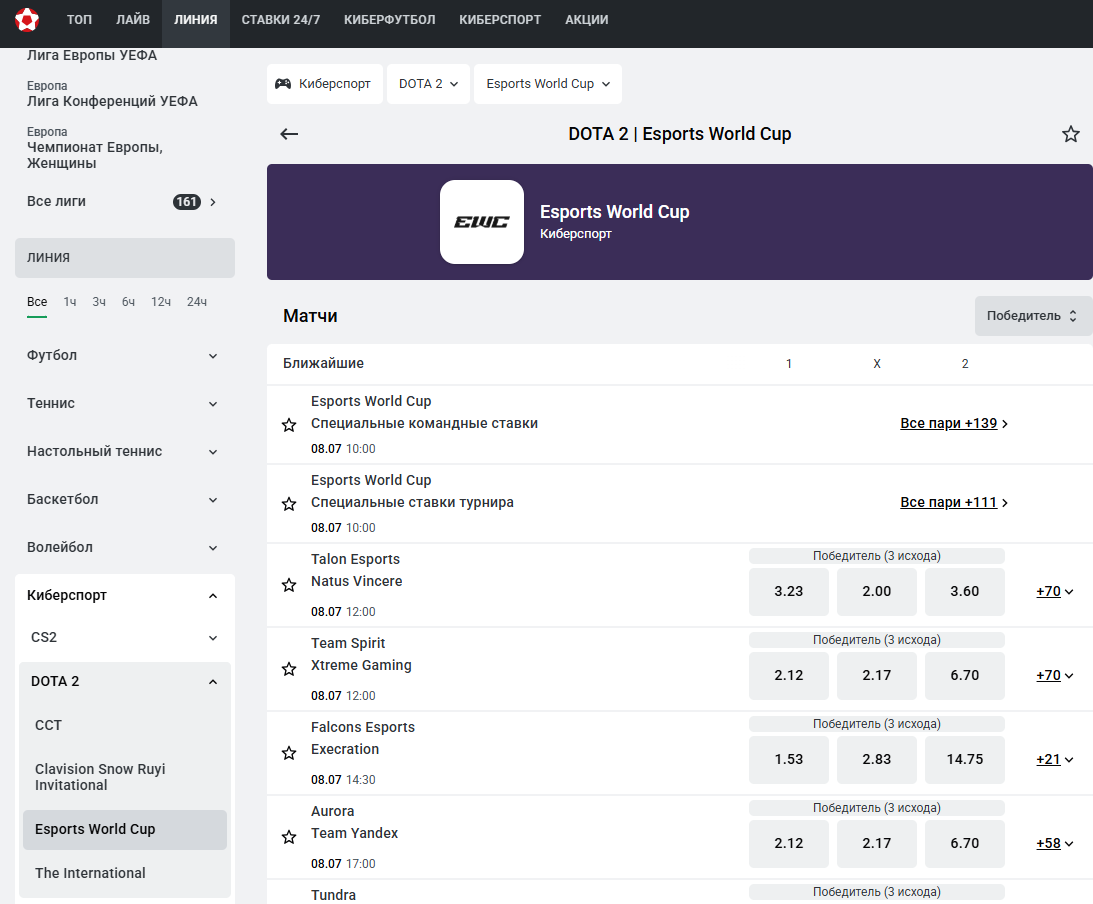
Task: Select Clavision Snow Ruyi Invitational tournament
Action: 125,776
